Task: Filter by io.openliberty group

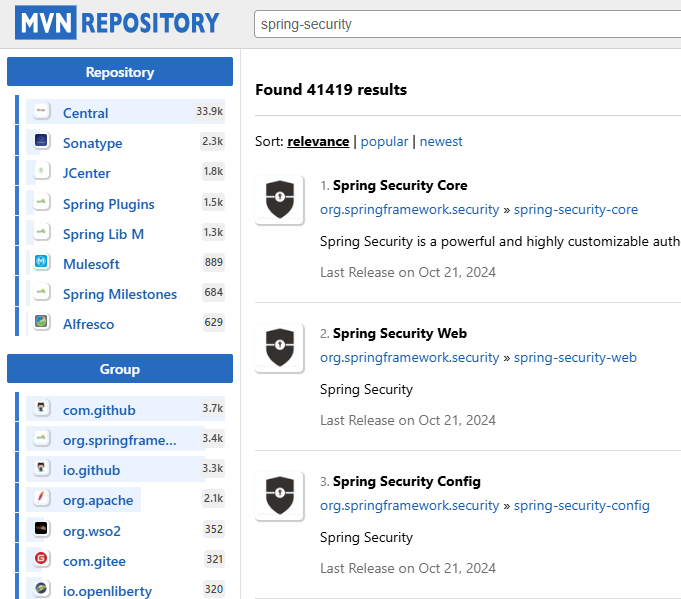Action: (107, 590)
